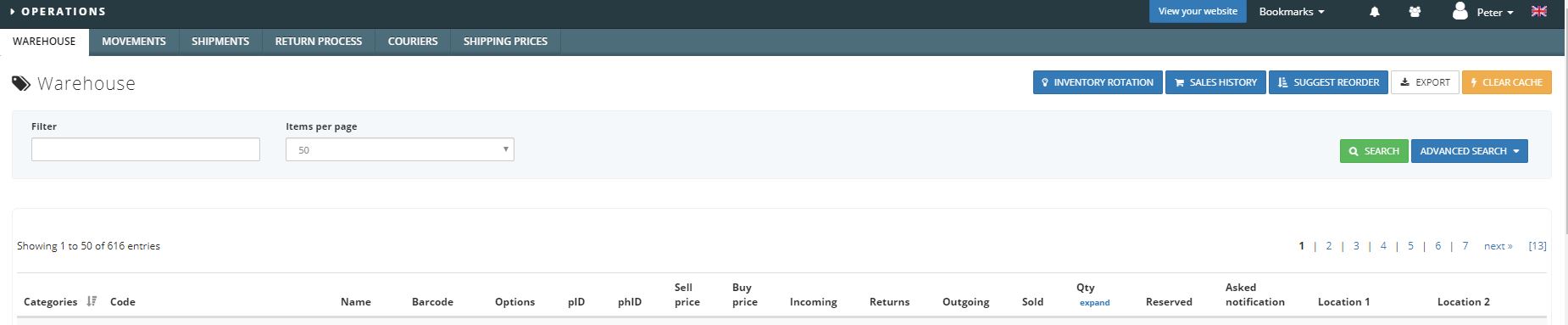Open the Bookmarks dropdown menu
The height and width of the screenshot is (325, 1568).
click(1291, 12)
